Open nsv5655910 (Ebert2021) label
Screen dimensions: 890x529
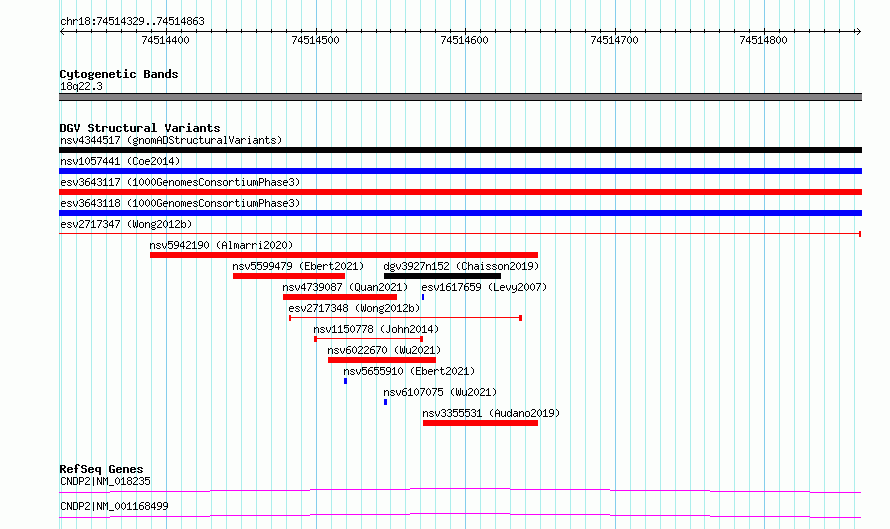(409, 371)
